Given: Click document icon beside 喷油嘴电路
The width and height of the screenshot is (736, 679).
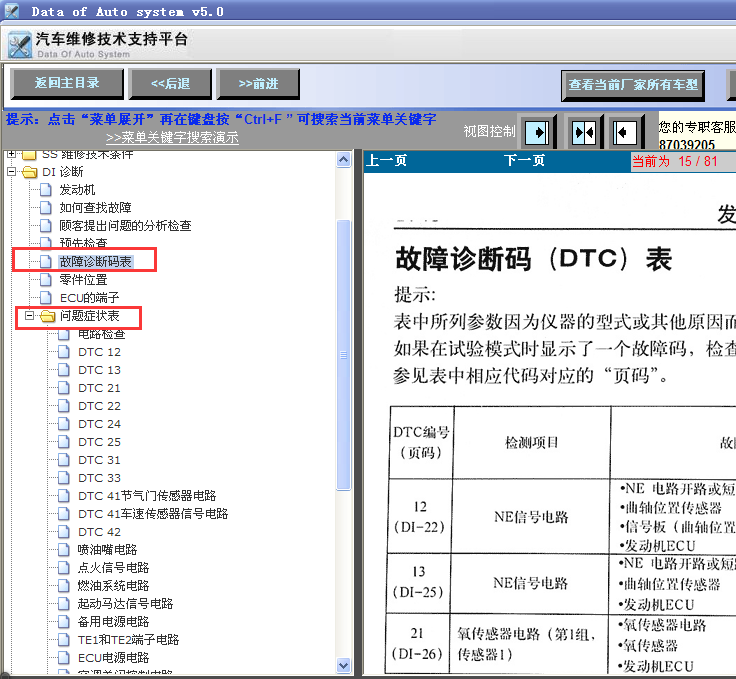Looking at the screenshot, I should point(64,550).
